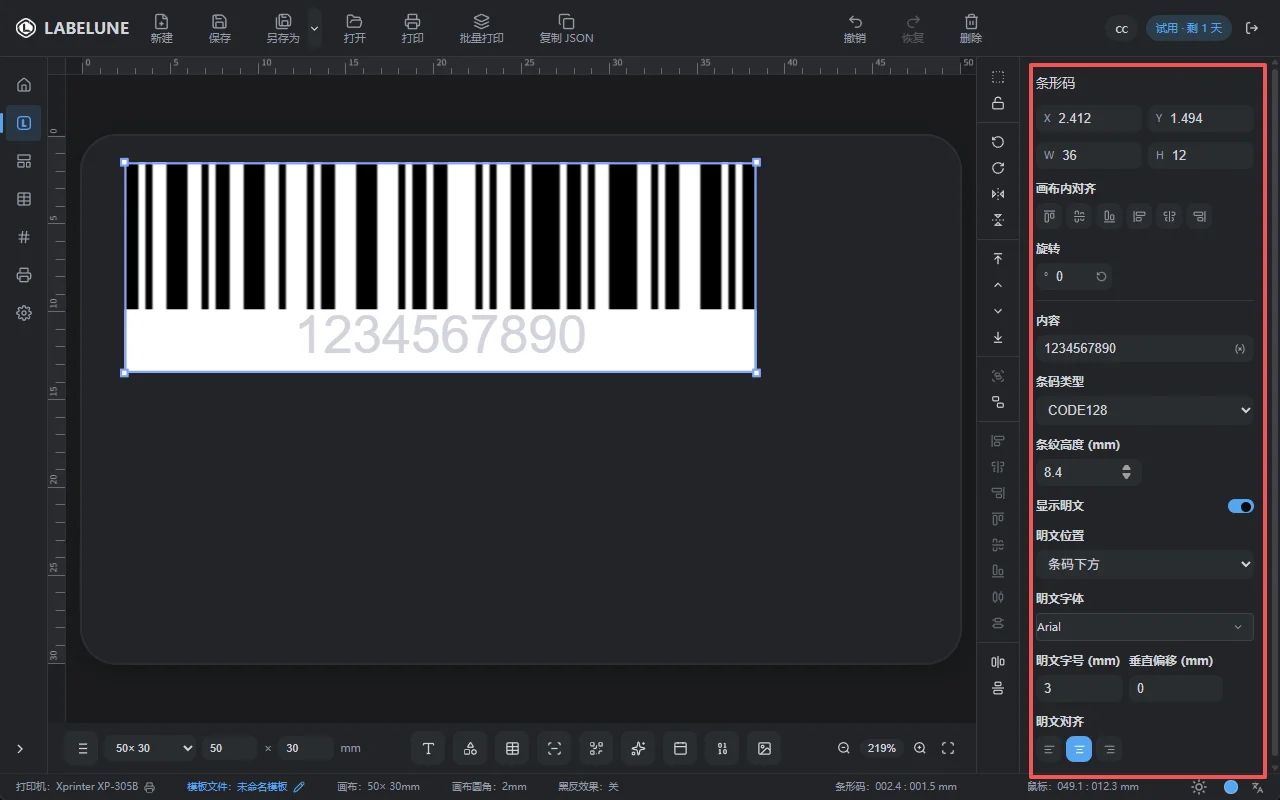Bring the barcode to the front layer

coord(998,259)
